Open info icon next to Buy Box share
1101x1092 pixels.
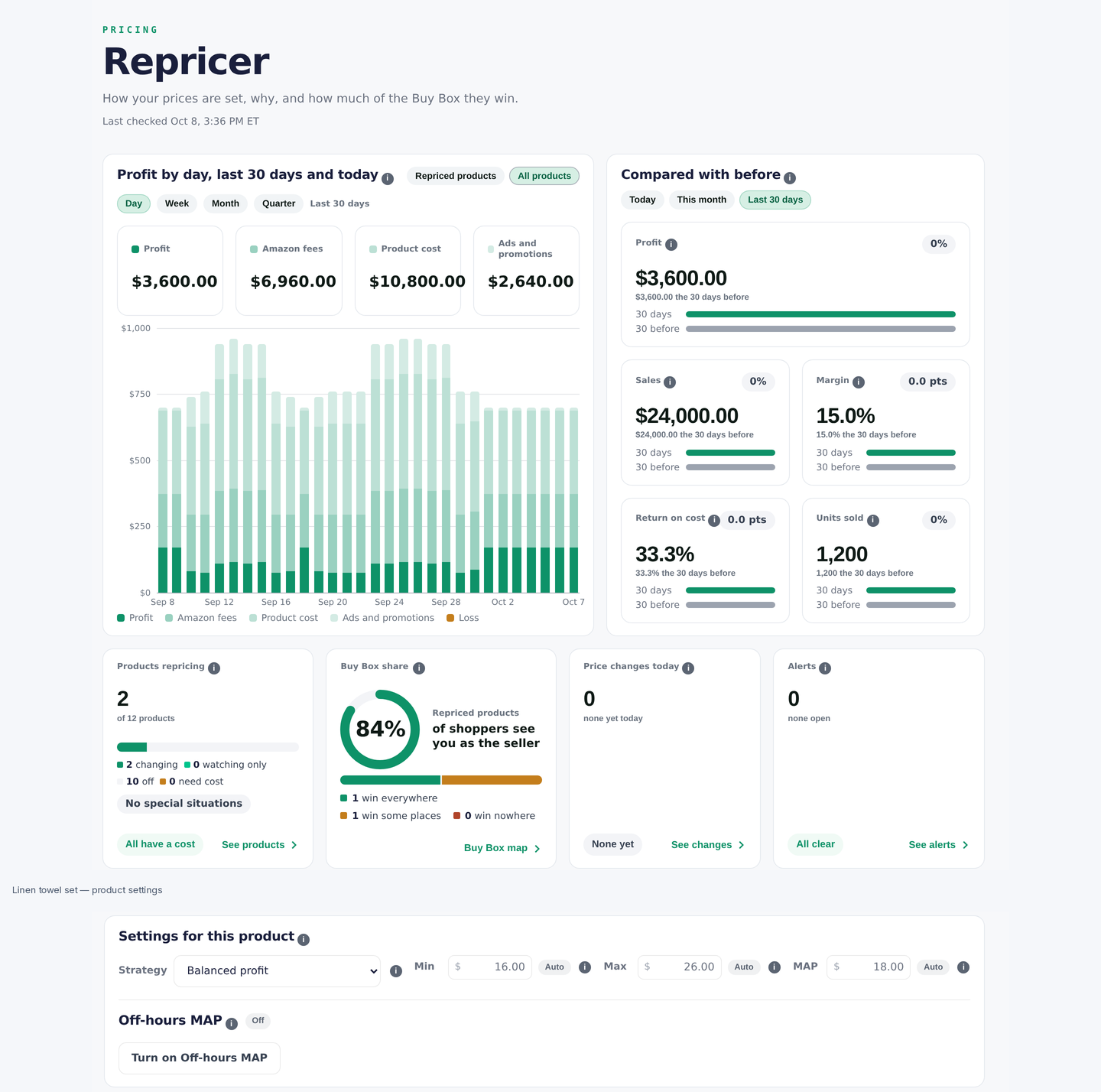pyautogui.click(x=419, y=668)
